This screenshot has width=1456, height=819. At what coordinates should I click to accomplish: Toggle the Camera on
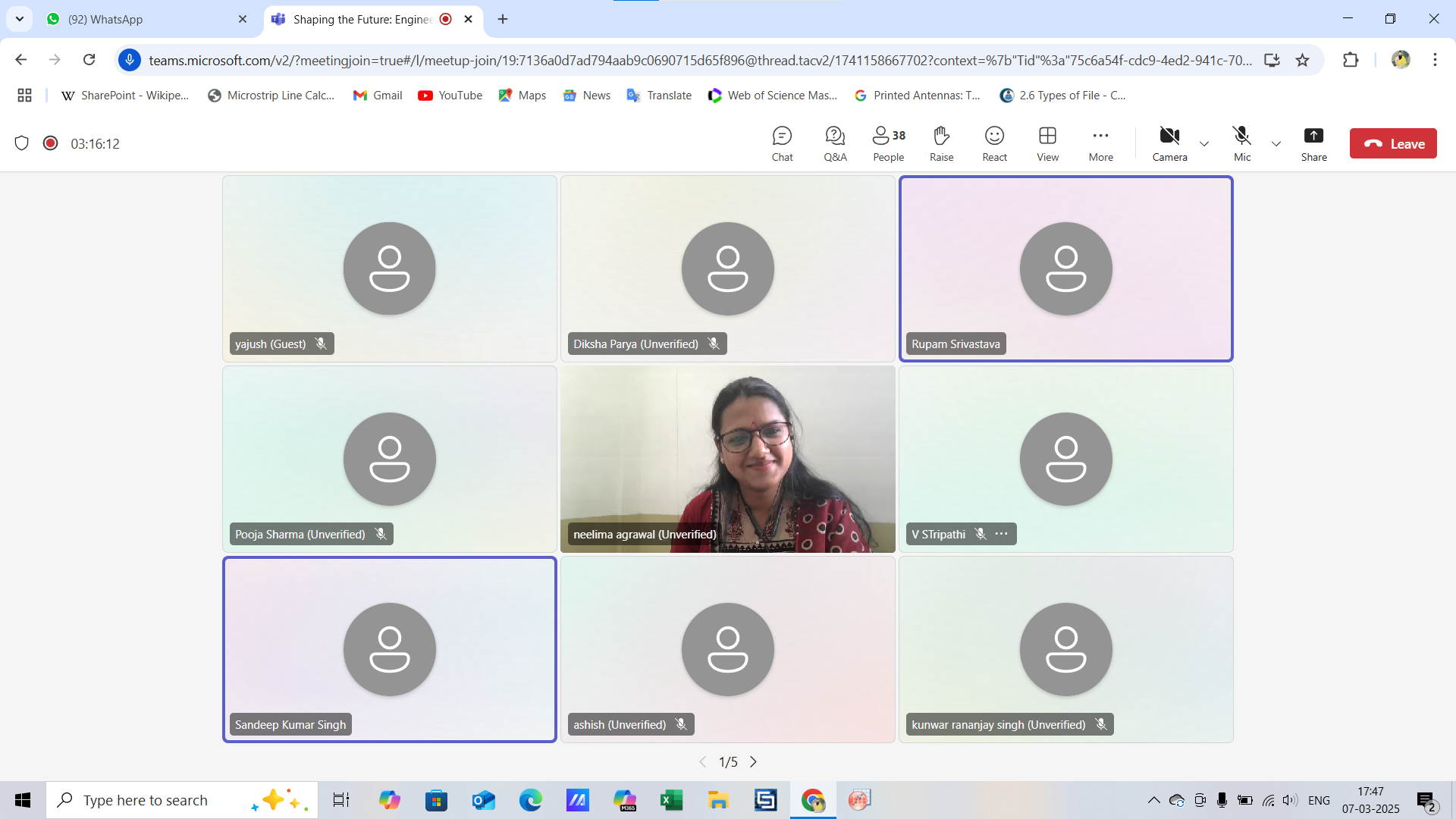click(1169, 143)
